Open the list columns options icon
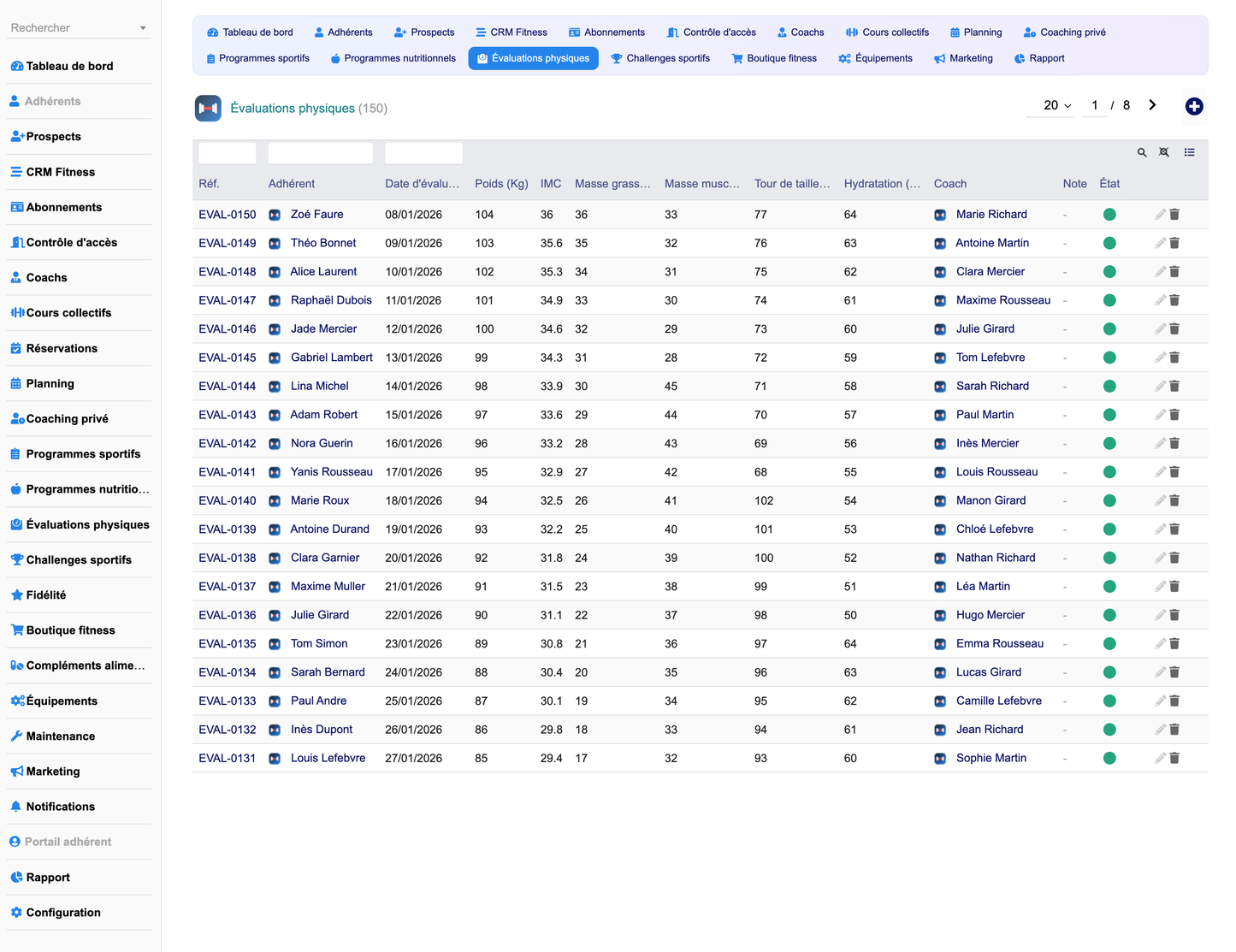This screenshot has height=952, width=1236. [1189, 152]
